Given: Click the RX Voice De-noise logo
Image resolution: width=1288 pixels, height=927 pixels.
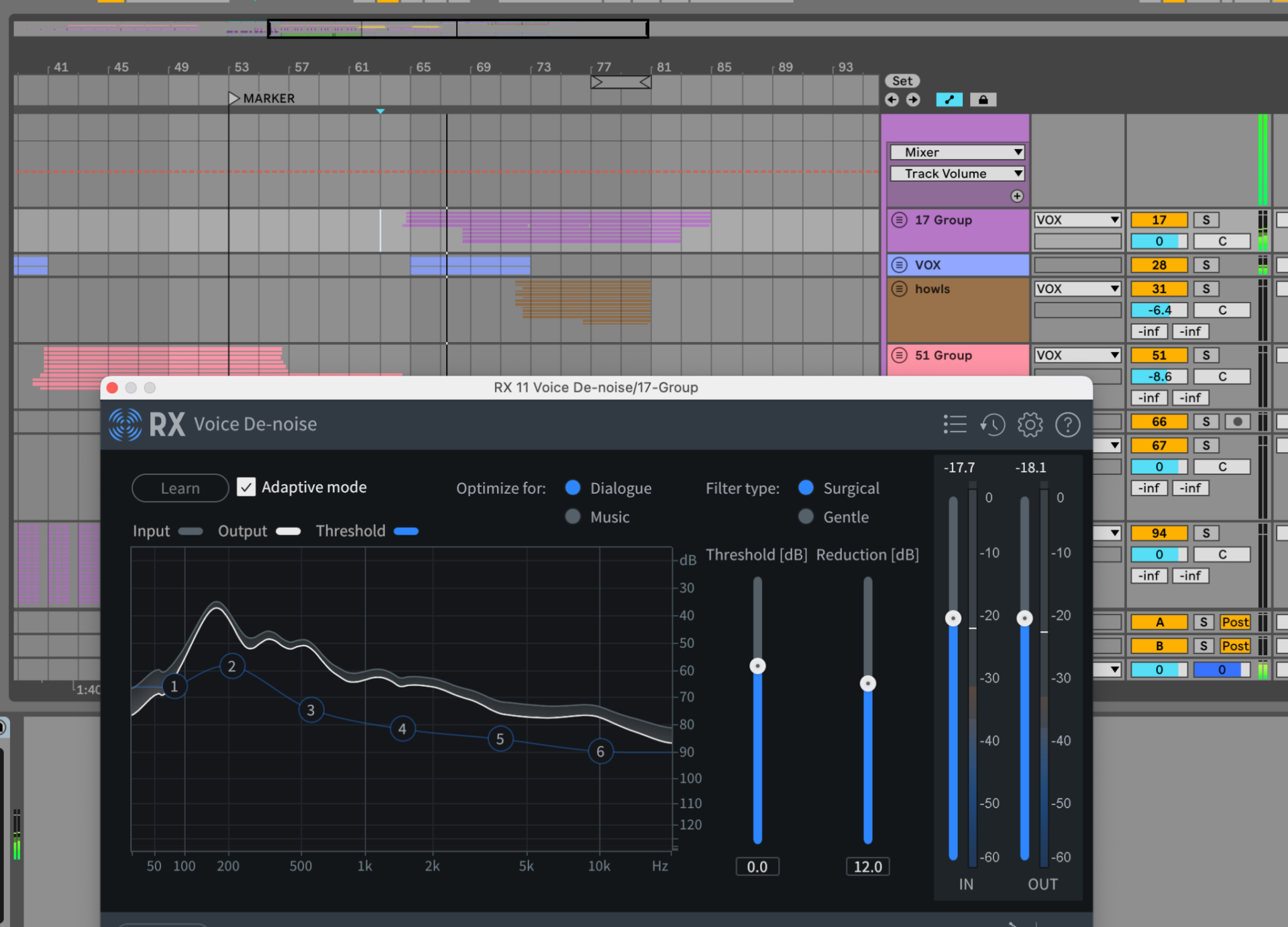Looking at the screenshot, I should pos(125,424).
